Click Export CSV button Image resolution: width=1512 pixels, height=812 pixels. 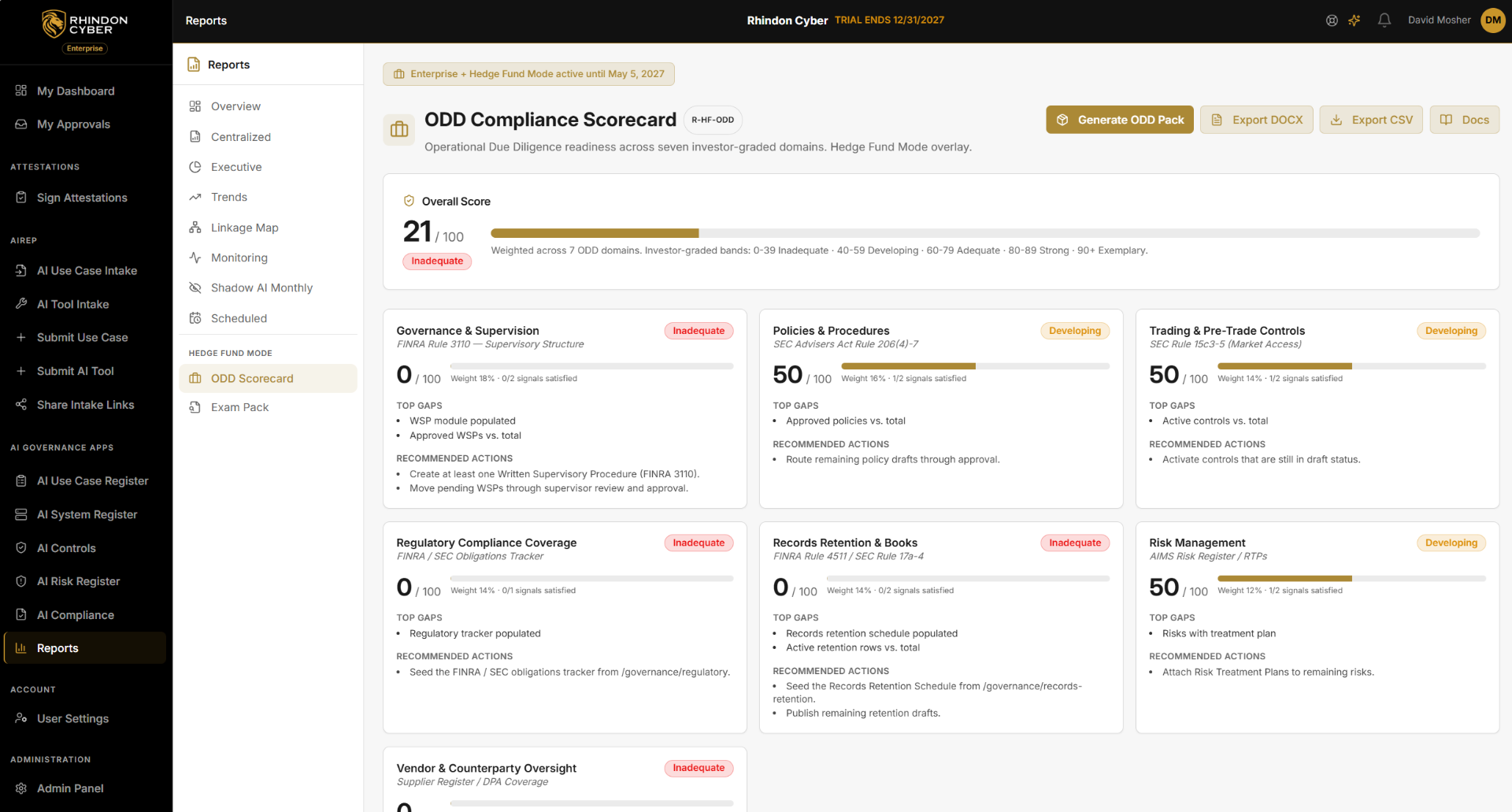[1371, 120]
